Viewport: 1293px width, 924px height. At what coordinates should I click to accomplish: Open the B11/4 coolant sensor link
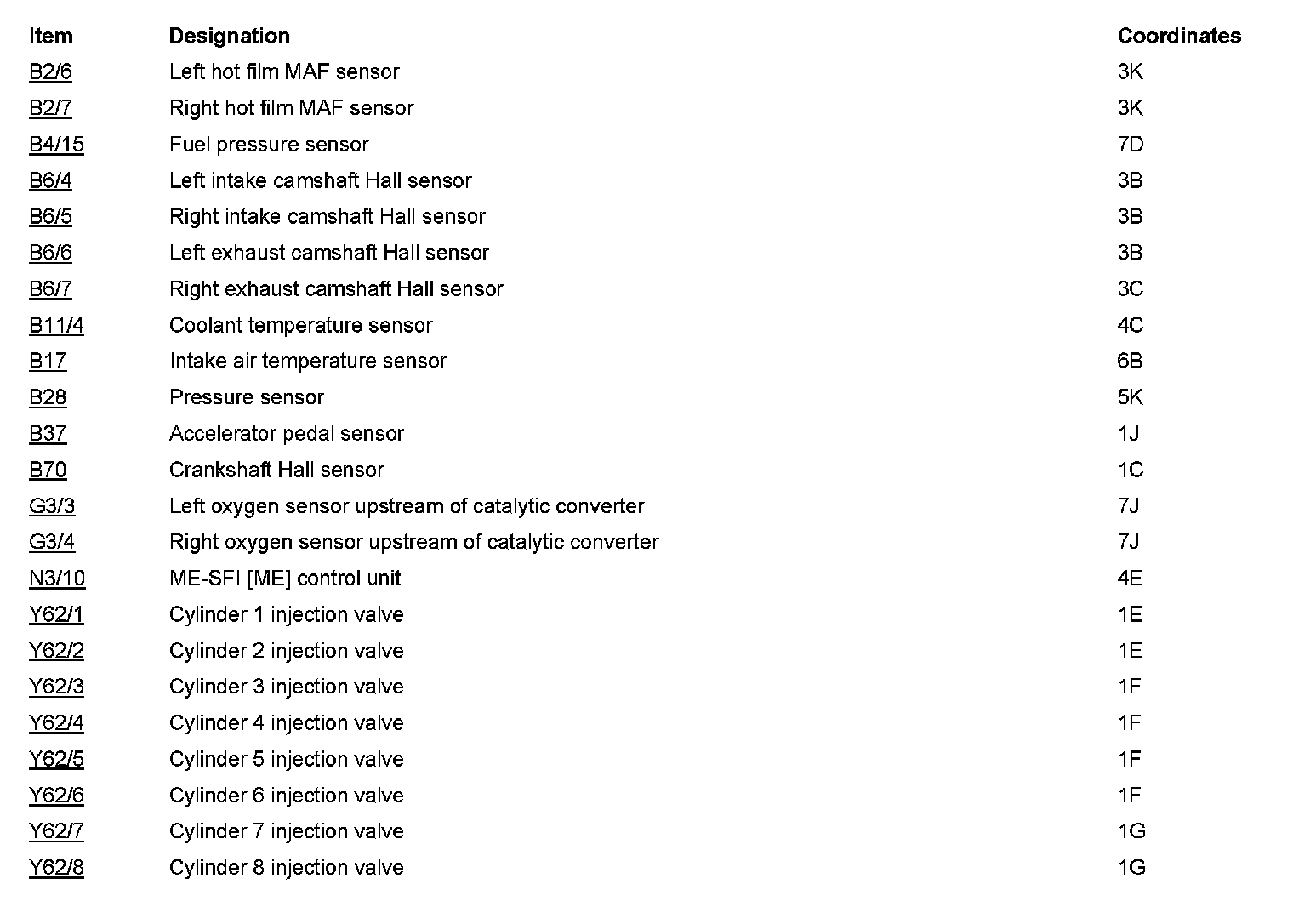click(56, 325)
